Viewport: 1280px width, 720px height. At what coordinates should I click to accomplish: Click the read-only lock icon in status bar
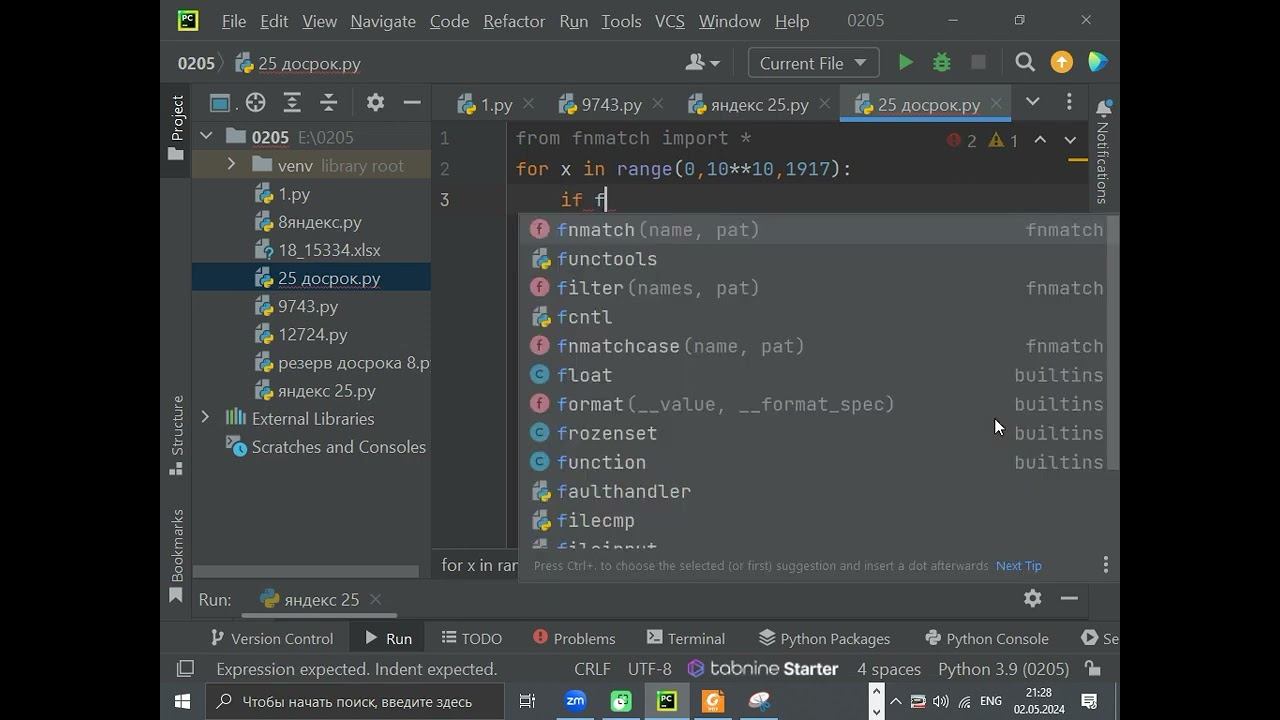(x=1093, y=669)
